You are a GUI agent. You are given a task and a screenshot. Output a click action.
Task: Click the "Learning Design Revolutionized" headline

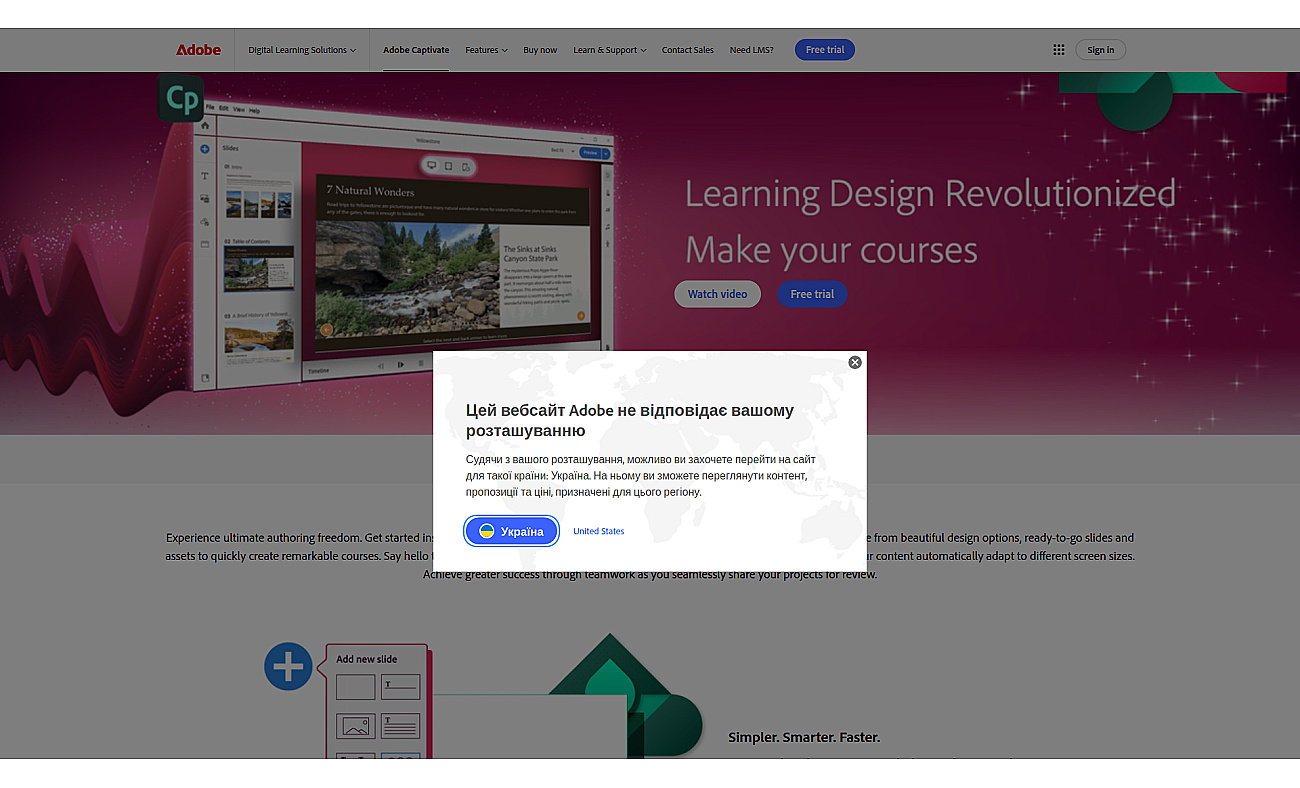click(930, 192)
